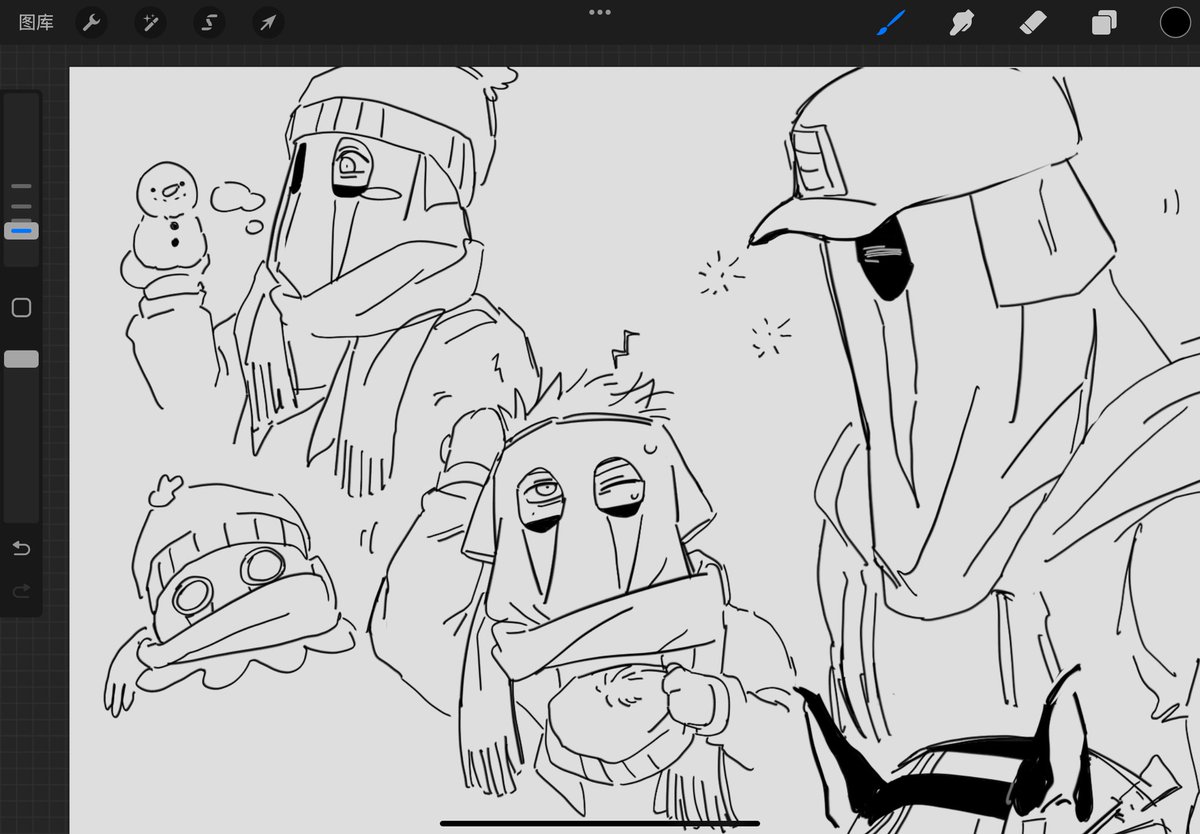
Task: Click the brush size slider handle
Action: pyautogui.click(x=21, y=231)
